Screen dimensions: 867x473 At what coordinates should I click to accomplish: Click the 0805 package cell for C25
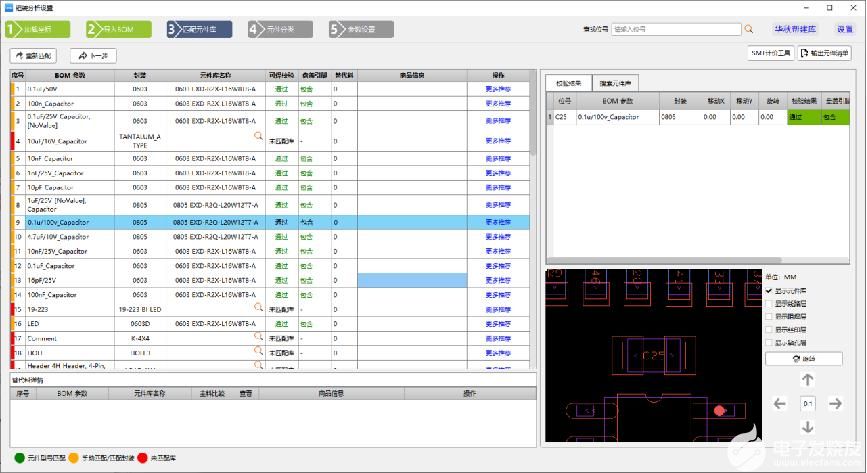click(x=680, y=117)
